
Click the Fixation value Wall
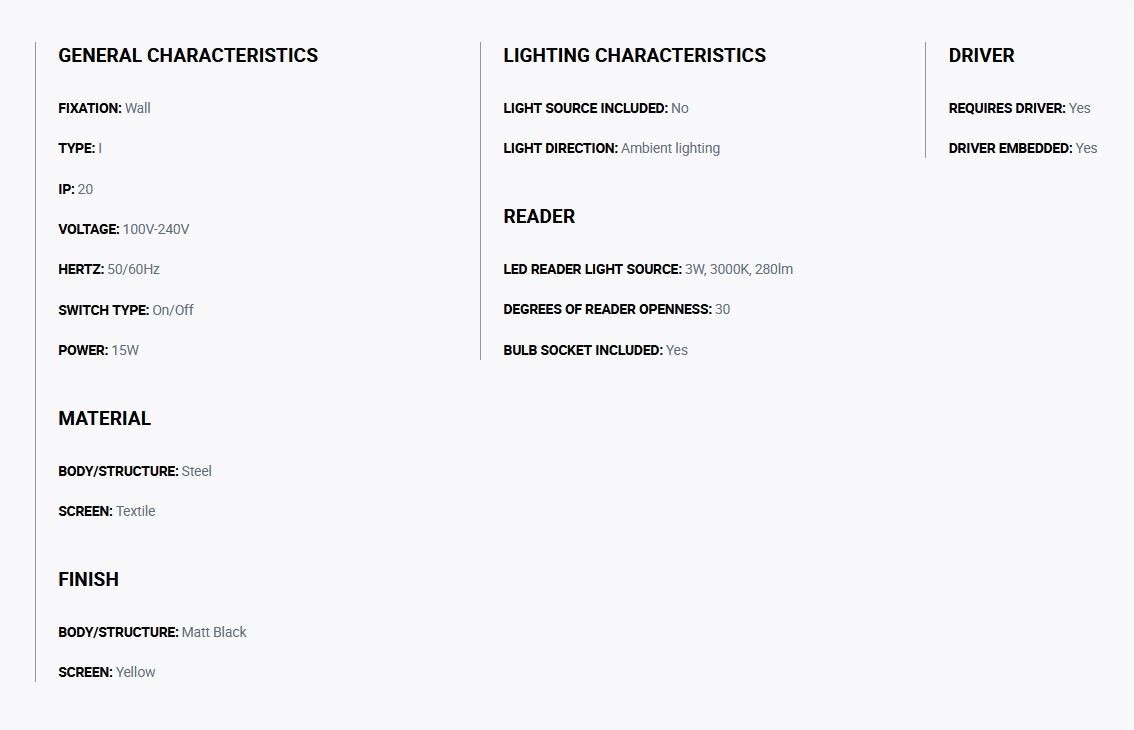click(x=137, y=109)
